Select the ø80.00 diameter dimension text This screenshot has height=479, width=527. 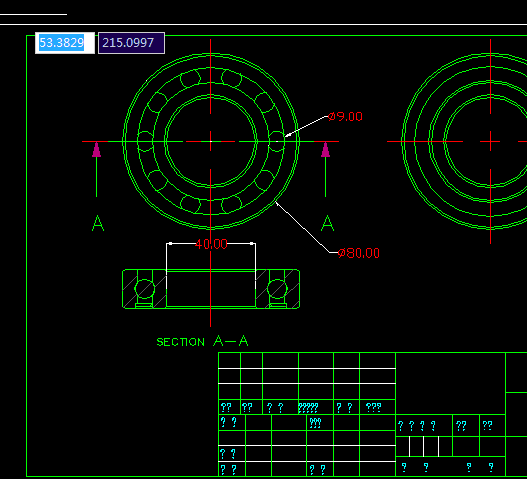(x=359, y=253)
